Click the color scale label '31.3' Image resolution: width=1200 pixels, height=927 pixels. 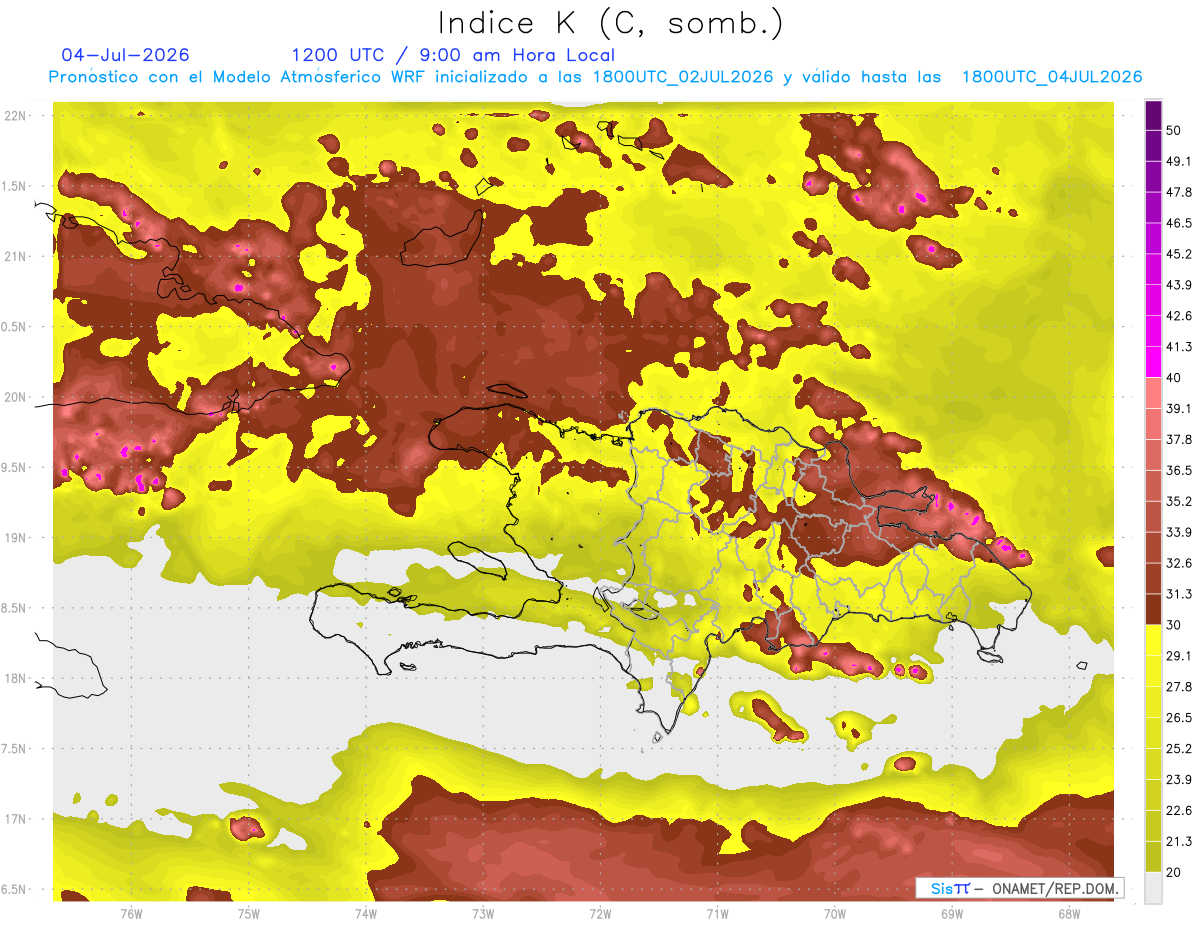click(x=1178, y=594)
